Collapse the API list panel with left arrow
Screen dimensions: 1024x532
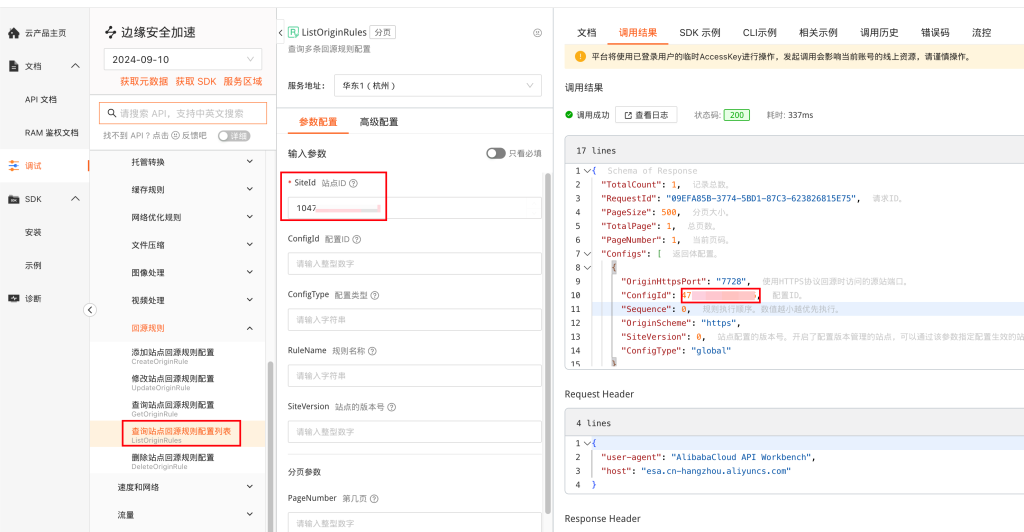click(x=280, y=33)
